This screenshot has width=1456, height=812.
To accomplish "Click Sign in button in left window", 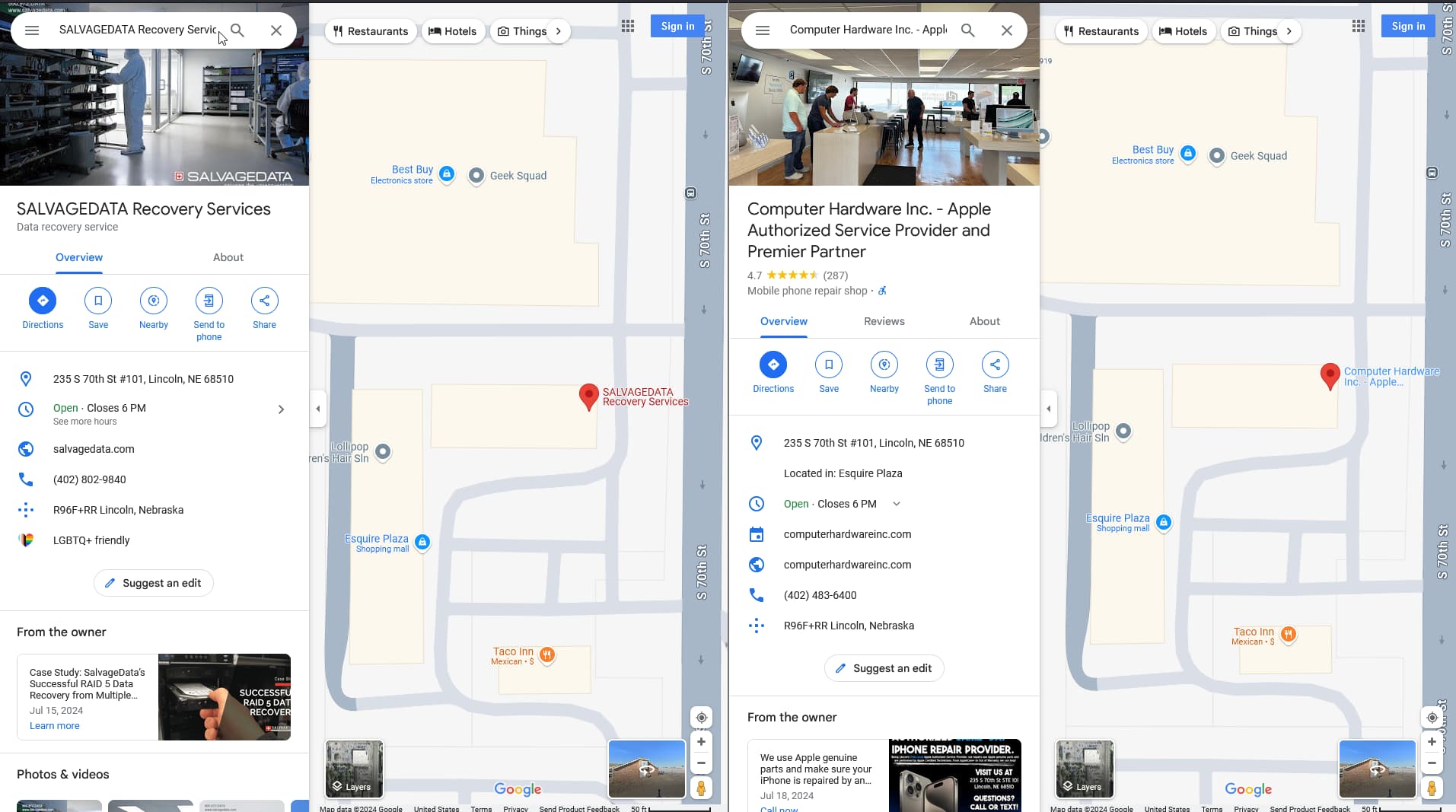I will (x=677, y=26).
